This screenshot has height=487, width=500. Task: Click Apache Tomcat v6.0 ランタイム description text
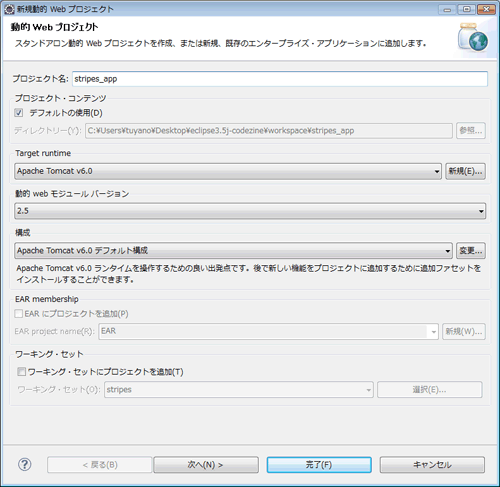(x=249, y=274)
